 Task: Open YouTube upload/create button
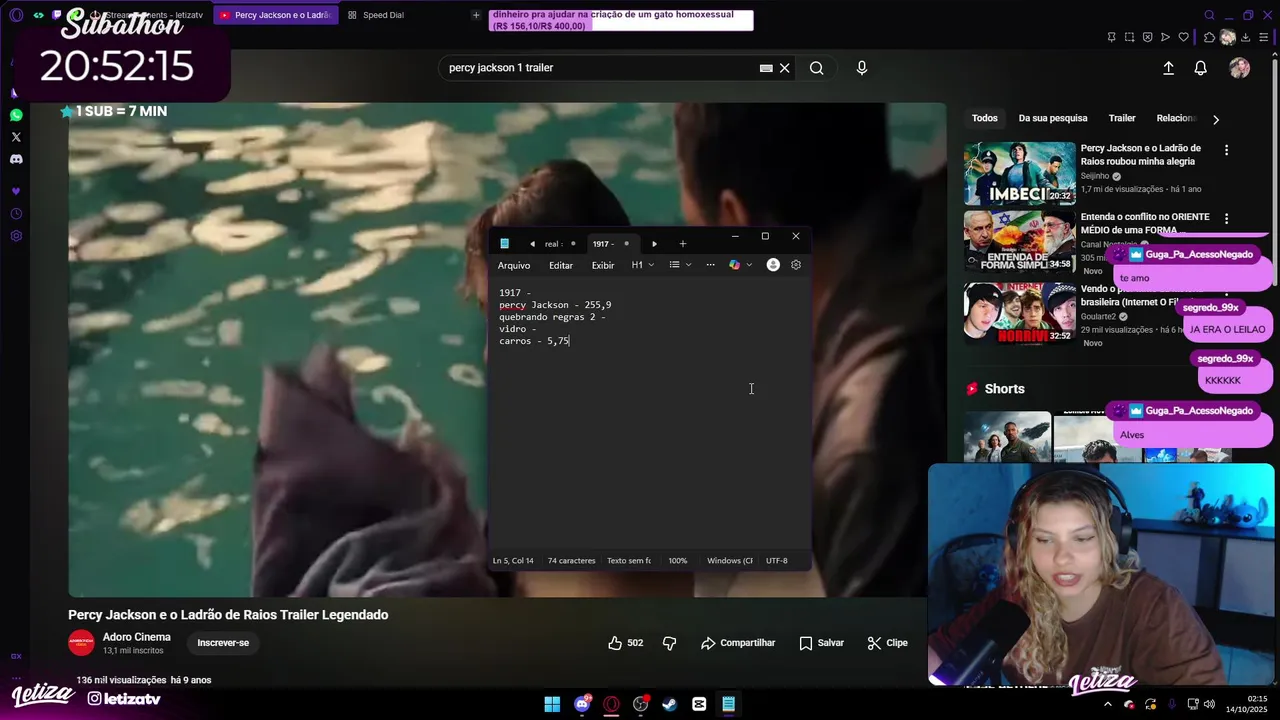click(x=1168, y=68)
